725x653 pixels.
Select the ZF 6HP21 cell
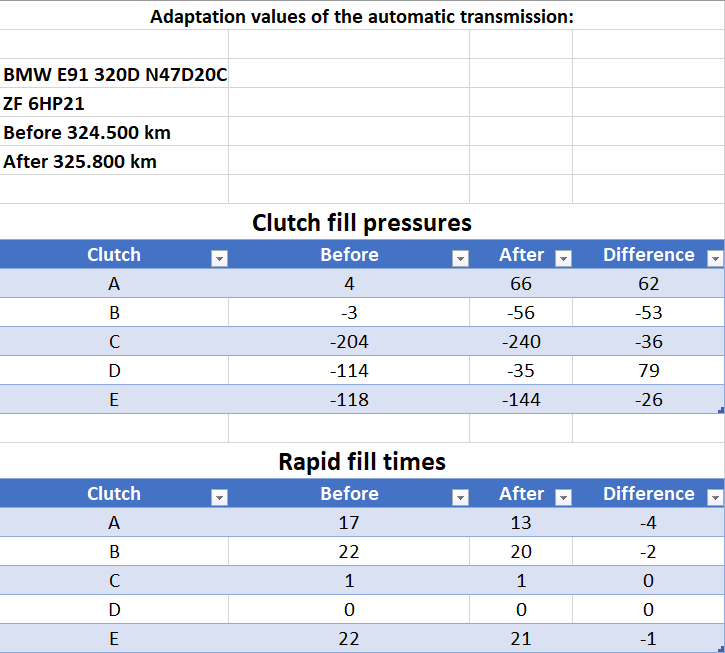(114, 103)
